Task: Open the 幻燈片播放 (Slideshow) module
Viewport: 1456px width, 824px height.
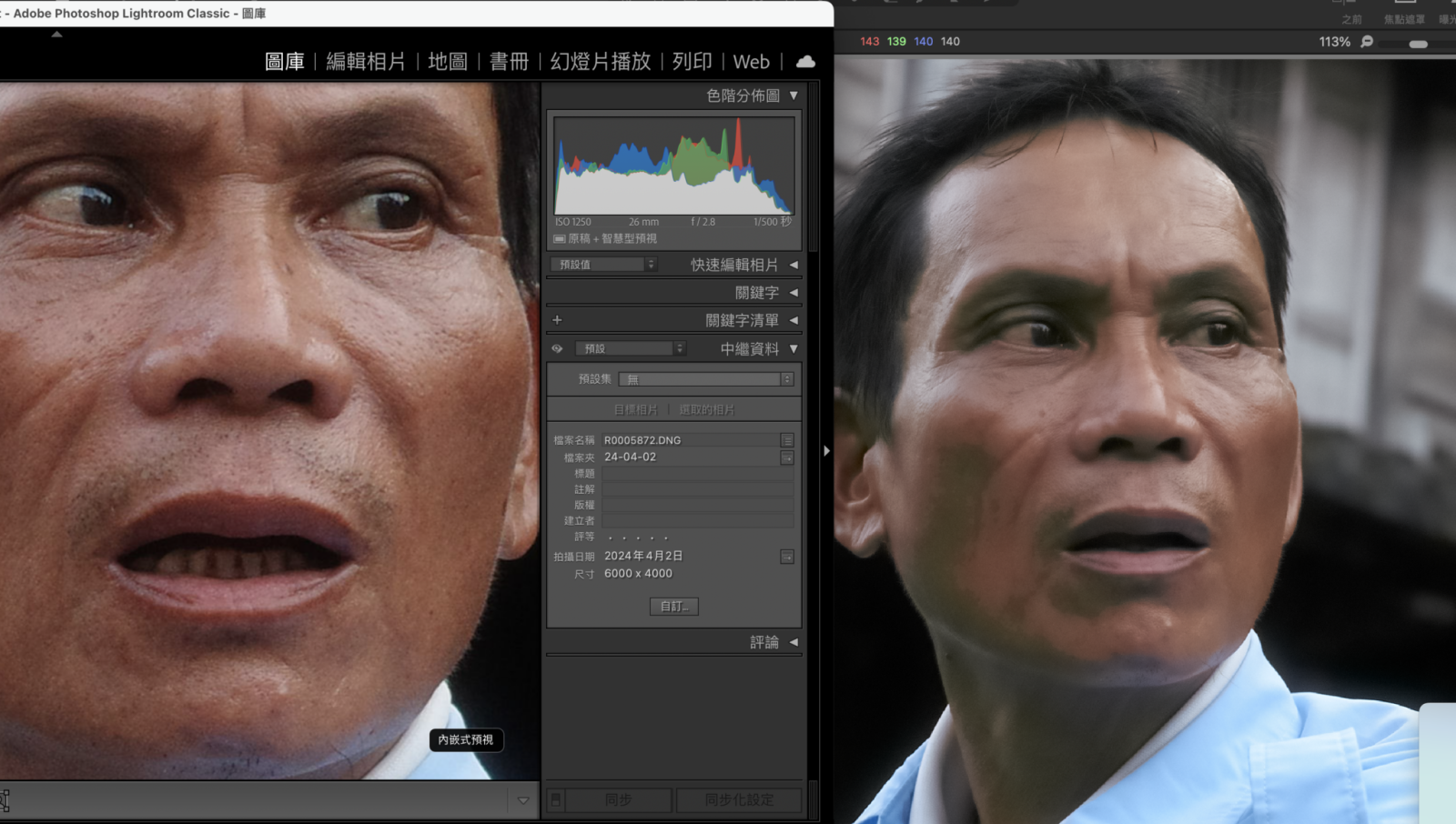Action: [x=601, y=62]
